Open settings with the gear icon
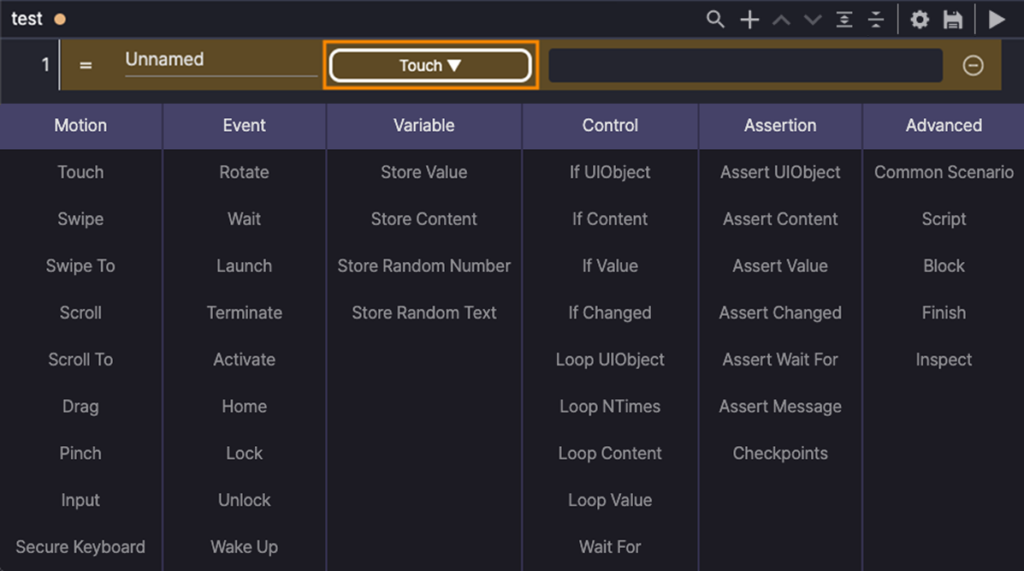The width and height of the screenshot is (1024, 571). point(919,19)
